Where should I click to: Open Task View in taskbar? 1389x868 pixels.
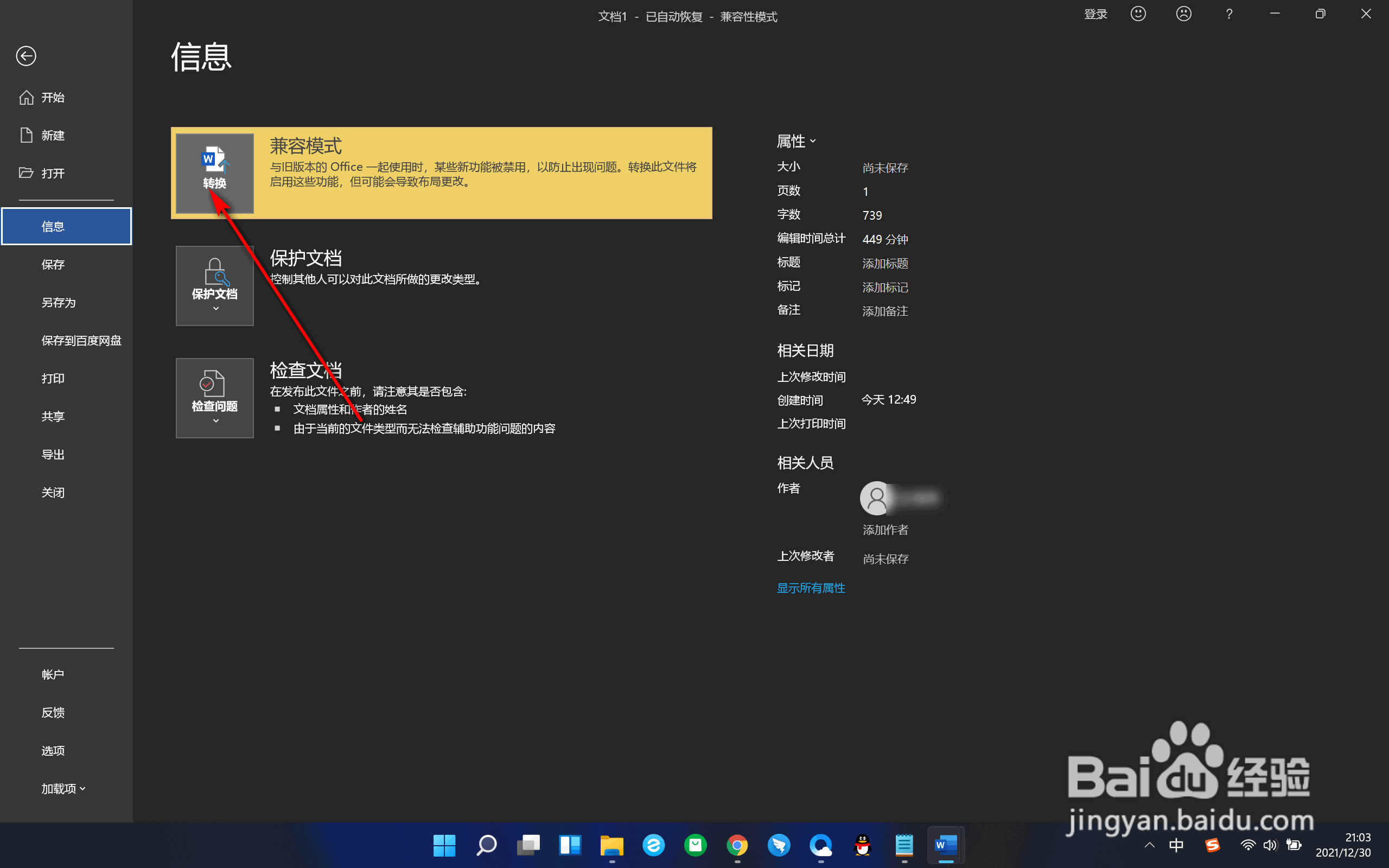tap(528, 845)
